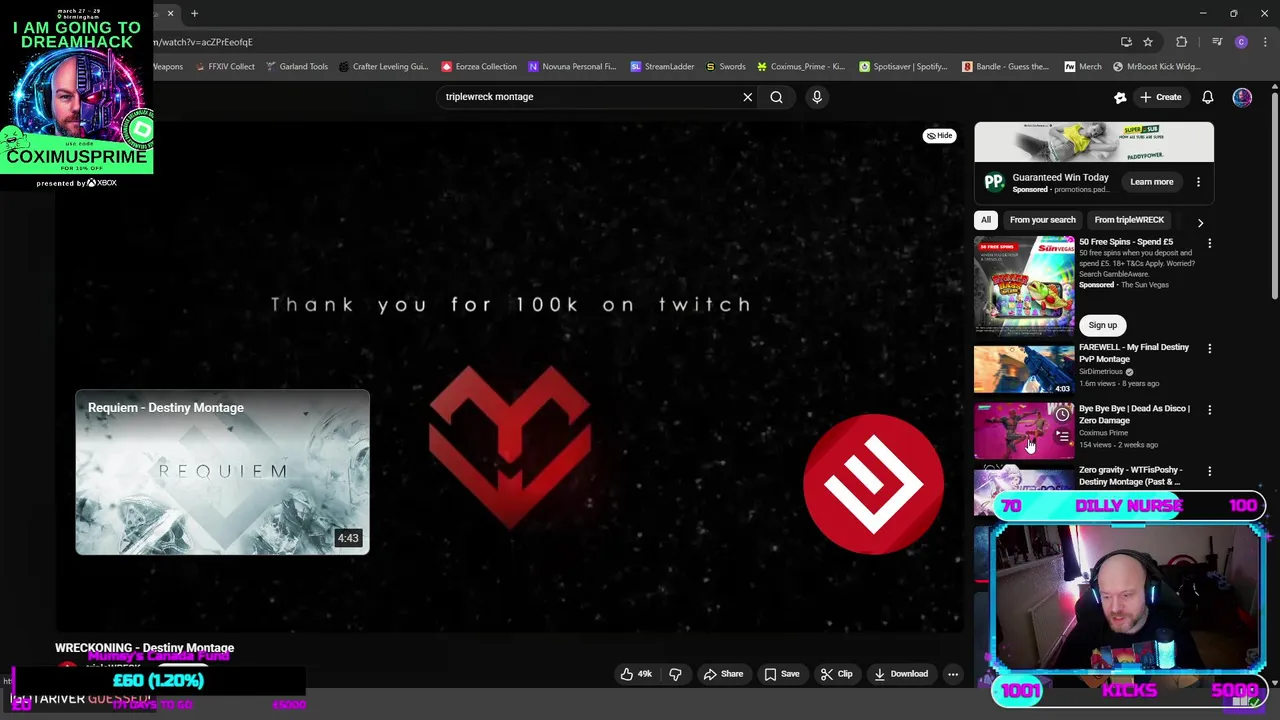
Task: Open the Garland Tools bookmark
Action: point(297,67)
